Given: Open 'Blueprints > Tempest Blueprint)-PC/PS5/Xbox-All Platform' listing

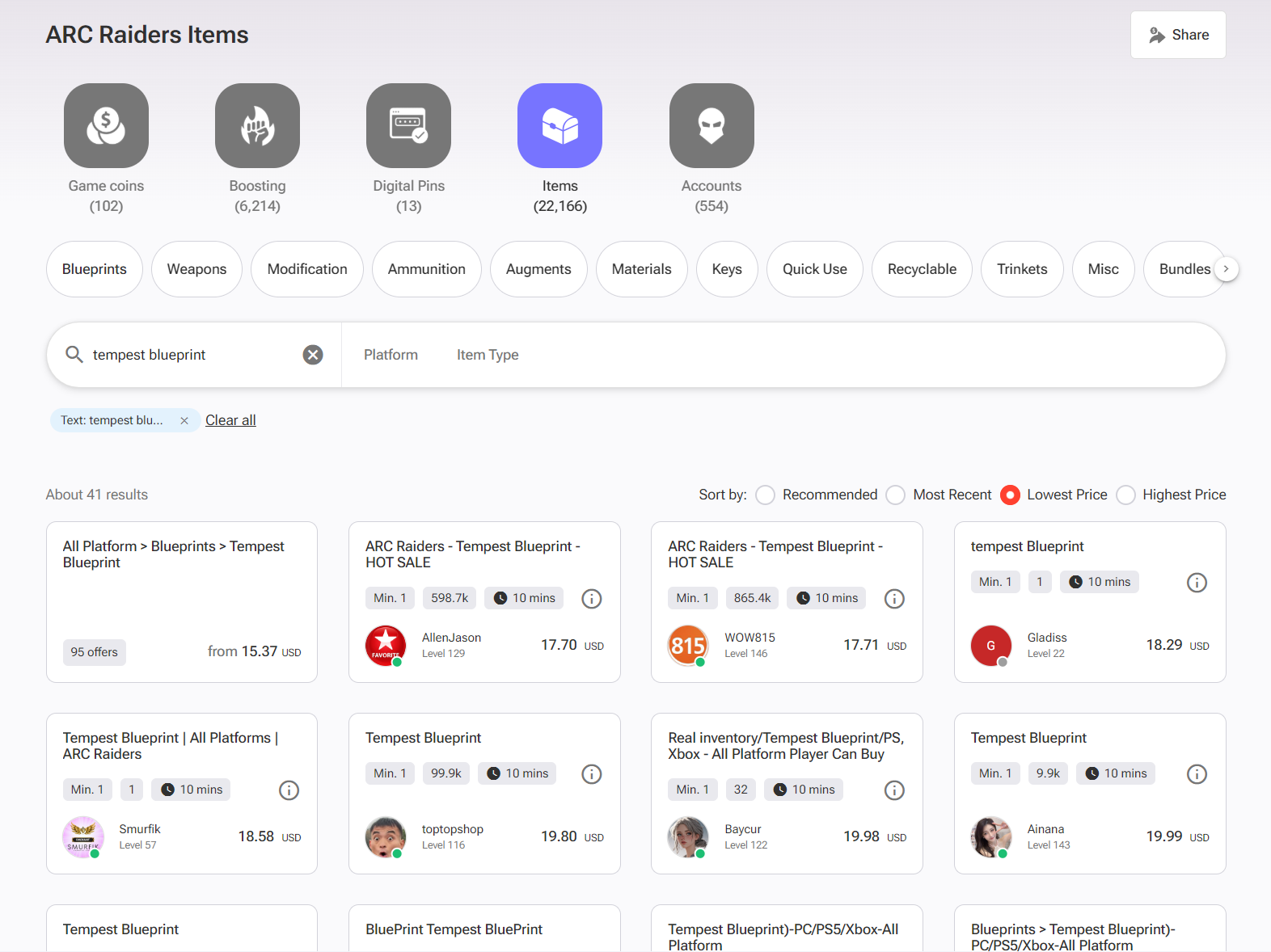Looking at the screenshot, I should click(x=1073, y=937).
